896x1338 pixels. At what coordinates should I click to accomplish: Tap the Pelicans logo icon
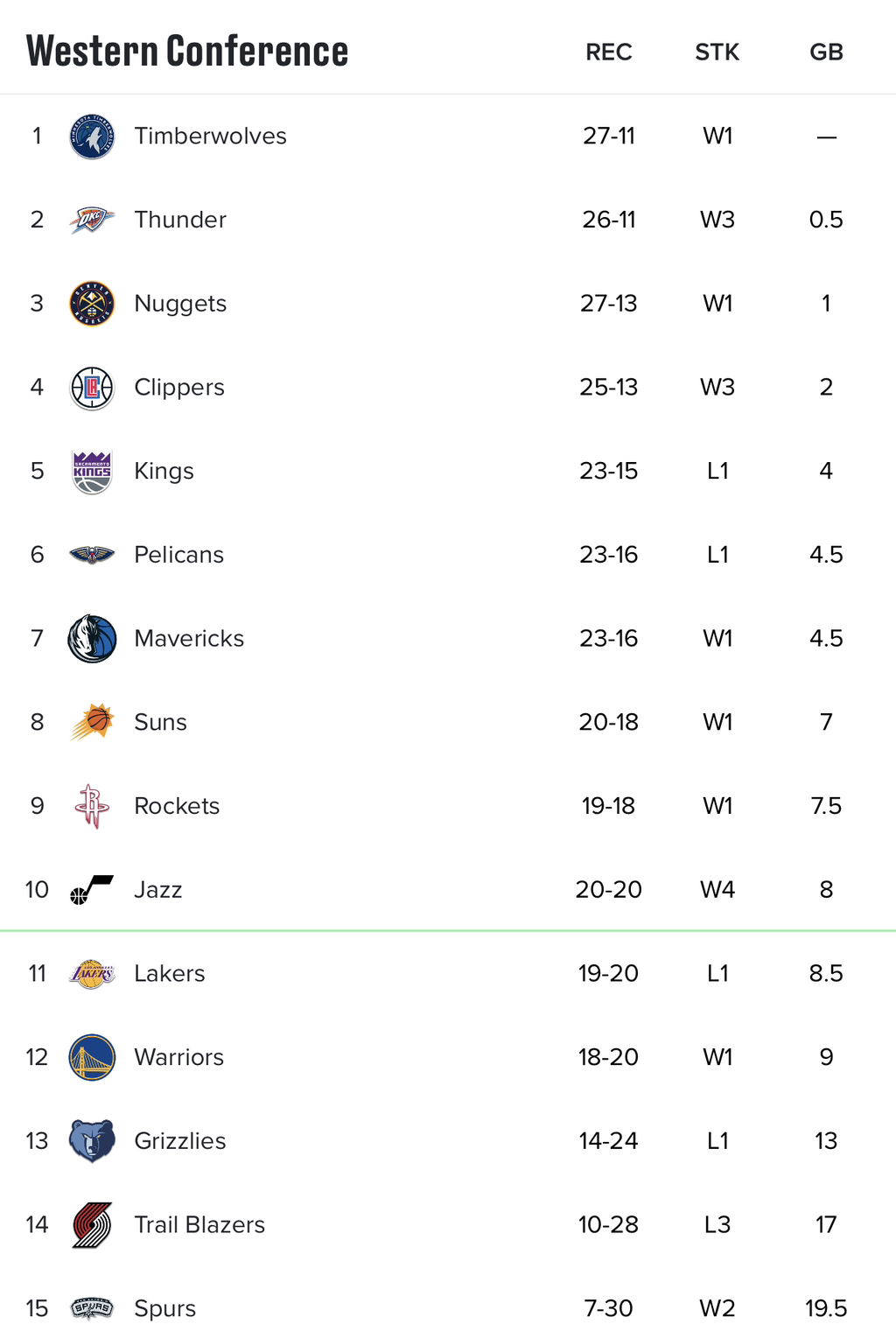coord(92,555)
